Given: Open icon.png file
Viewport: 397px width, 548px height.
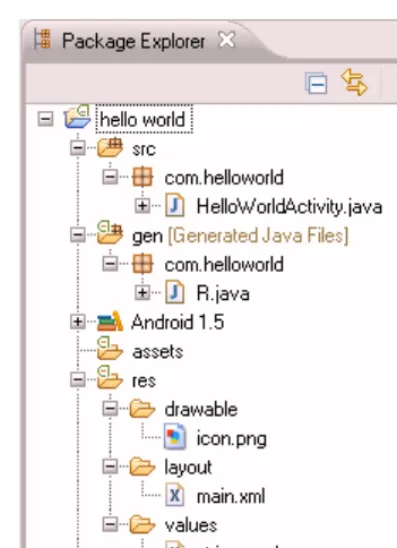Looking at the screenshot, I should click(232, 439).
